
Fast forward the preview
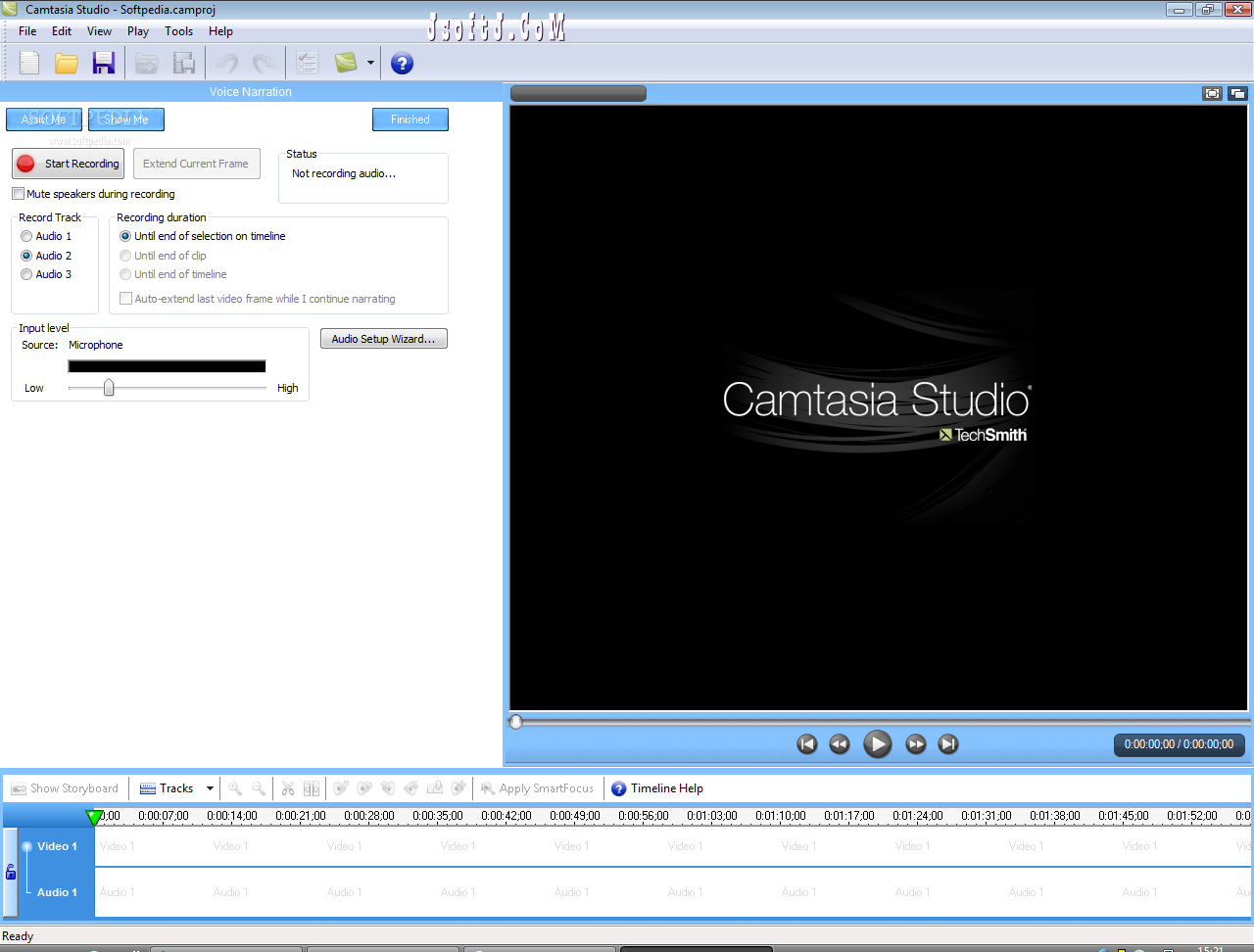(x=915, y=744)
